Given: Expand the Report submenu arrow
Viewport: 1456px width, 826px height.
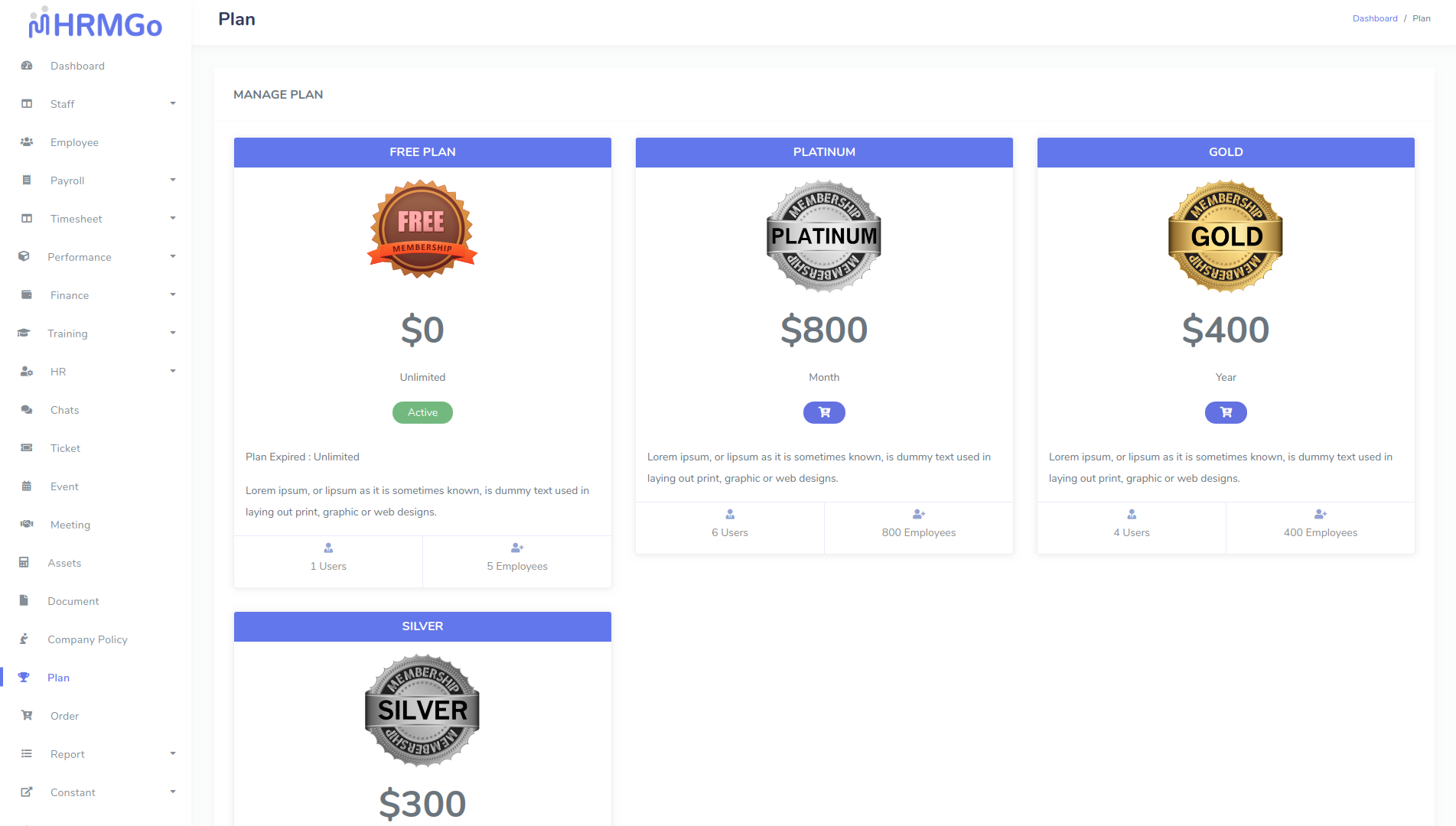Looking at the screenshot, I should coord(173,753).
